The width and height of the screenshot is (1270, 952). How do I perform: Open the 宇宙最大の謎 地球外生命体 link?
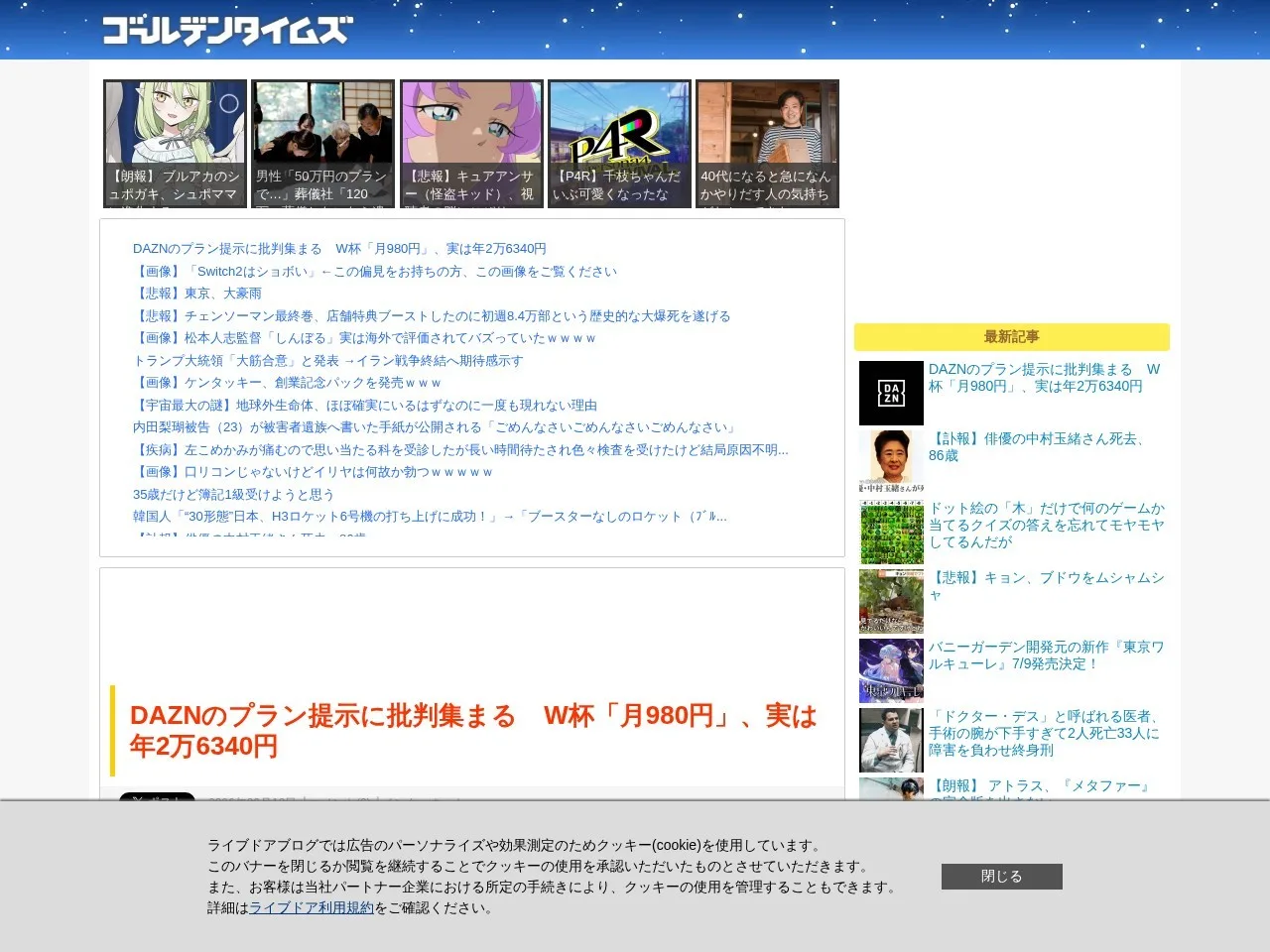[x=365, y=405]
